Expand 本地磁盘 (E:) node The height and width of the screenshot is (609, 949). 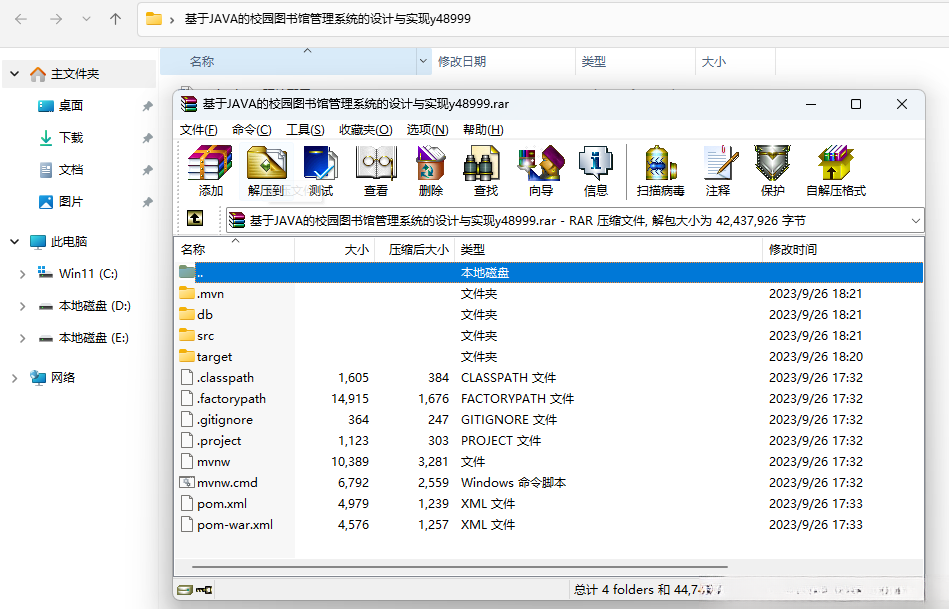point(22,338)
